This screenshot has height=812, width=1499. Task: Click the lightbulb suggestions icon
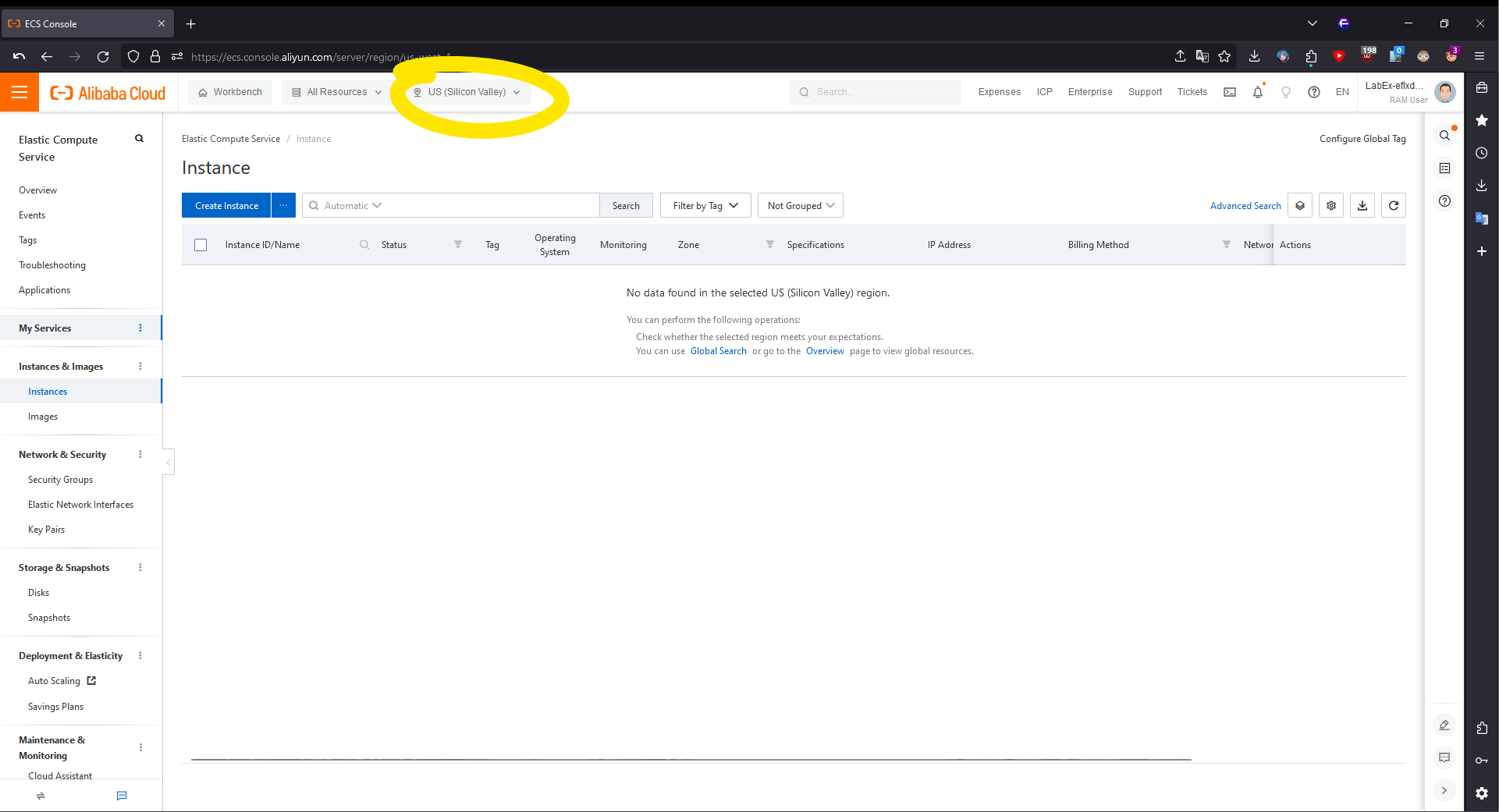click(1286, 92)
